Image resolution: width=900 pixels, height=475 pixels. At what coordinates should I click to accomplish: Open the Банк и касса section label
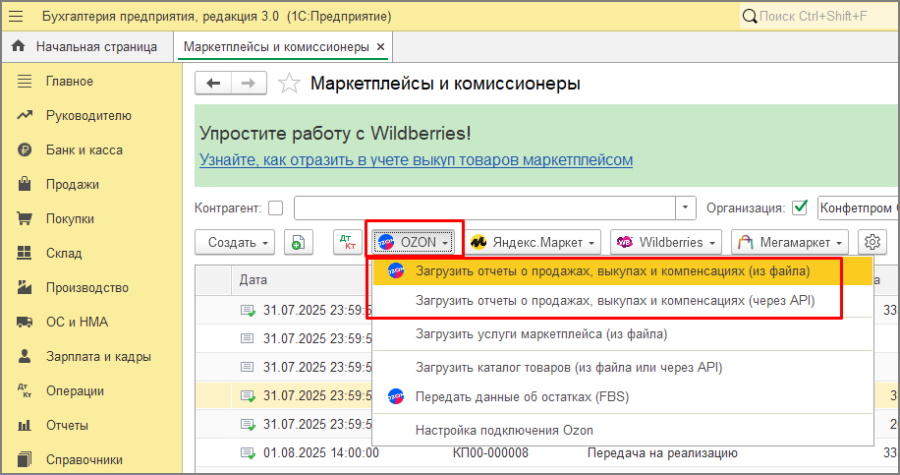coord(84,150)
